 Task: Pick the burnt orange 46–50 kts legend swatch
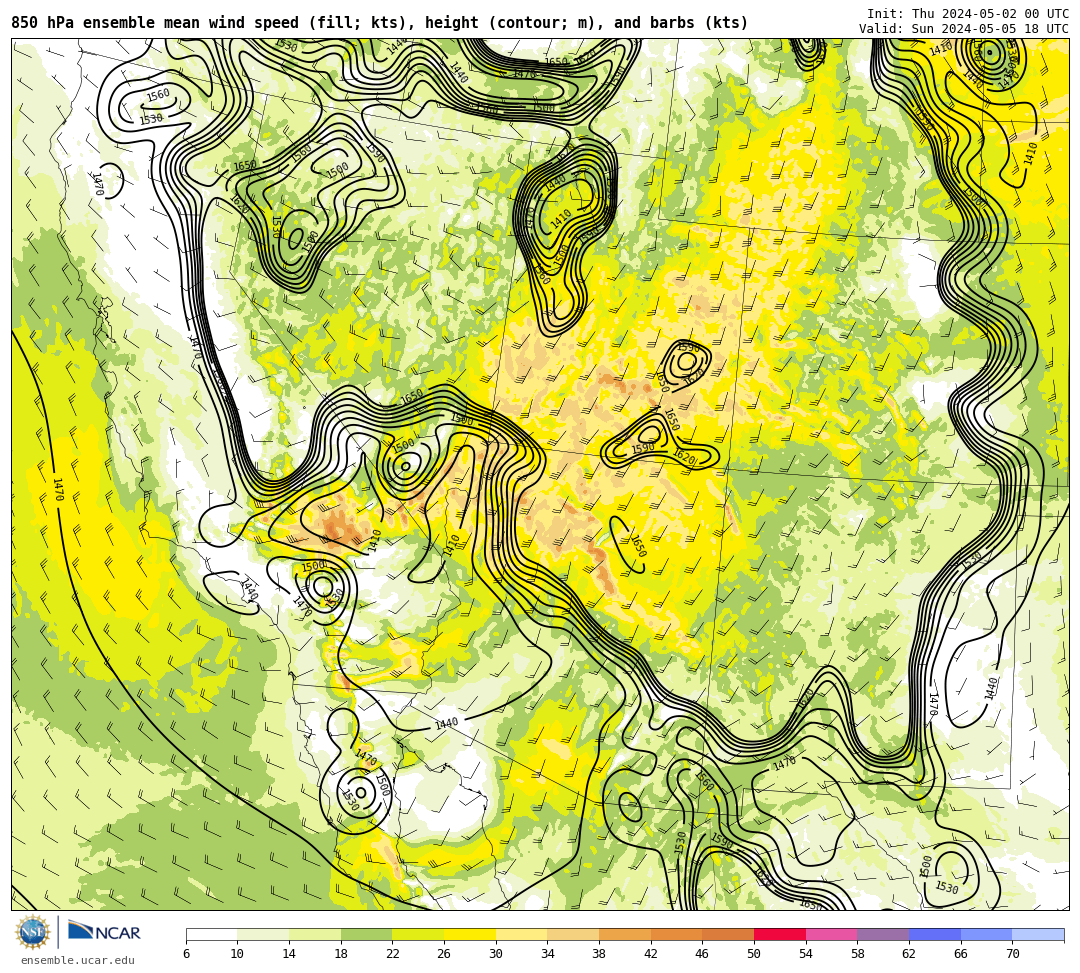[728, 934]
